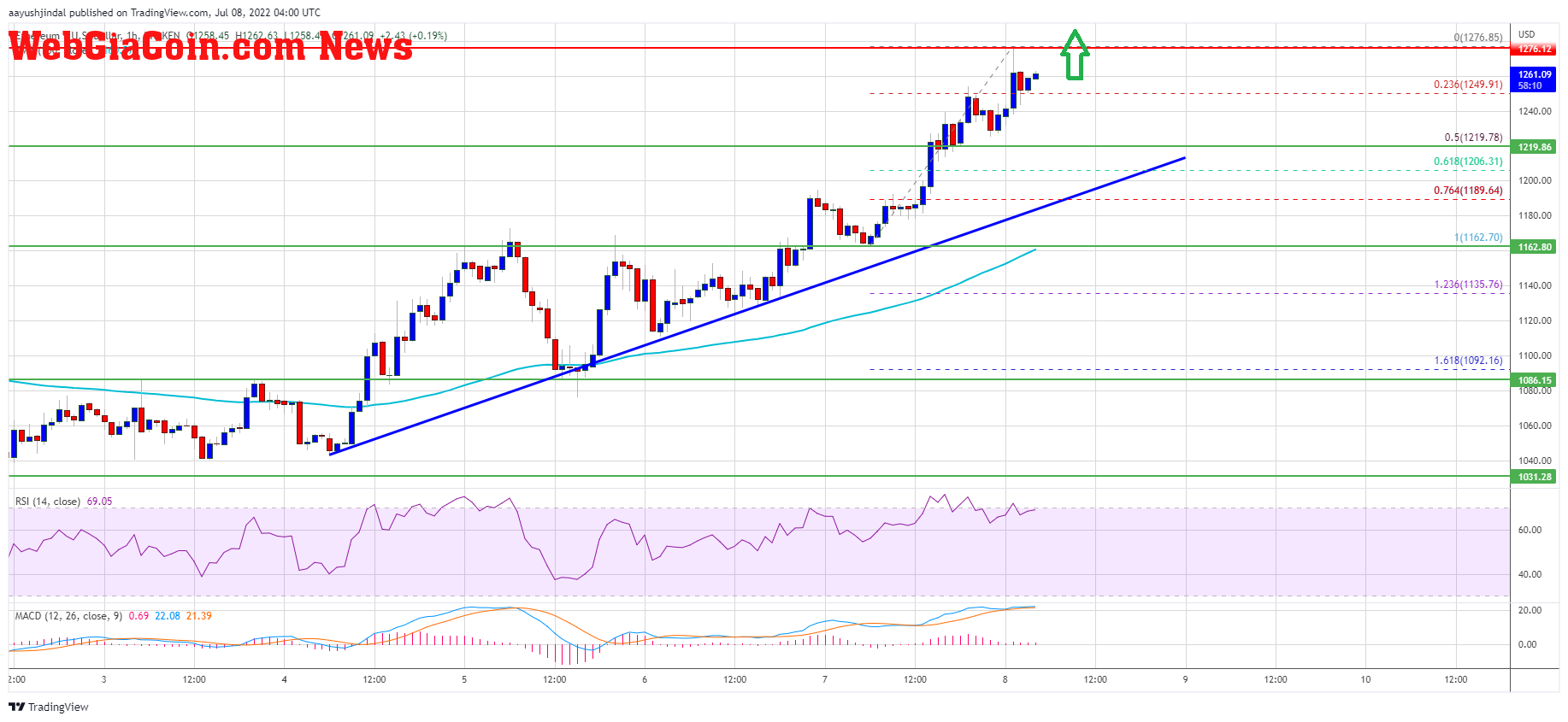The width and height of the screenshot is (1568, 722).
Task: Click the 1240.00 price axis tick
Action: coord(1535,111)
